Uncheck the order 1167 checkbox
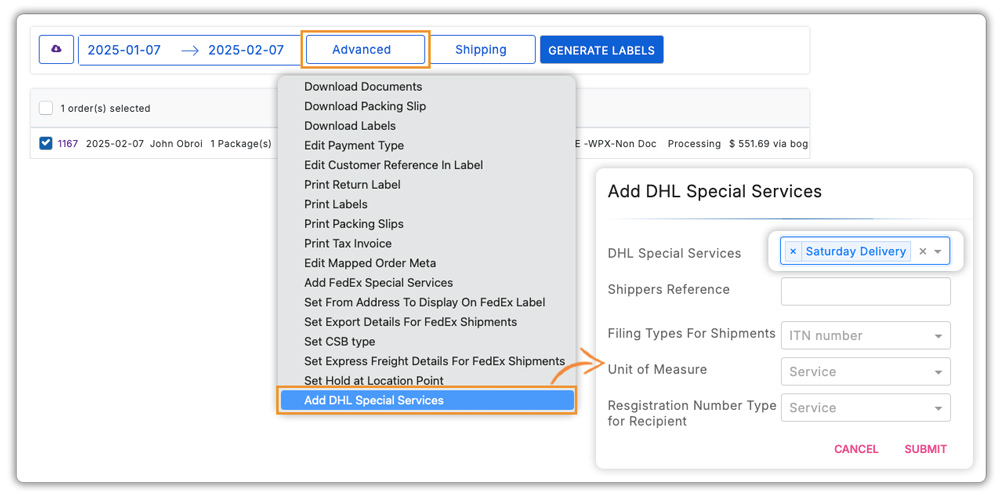 click(46, 143)
